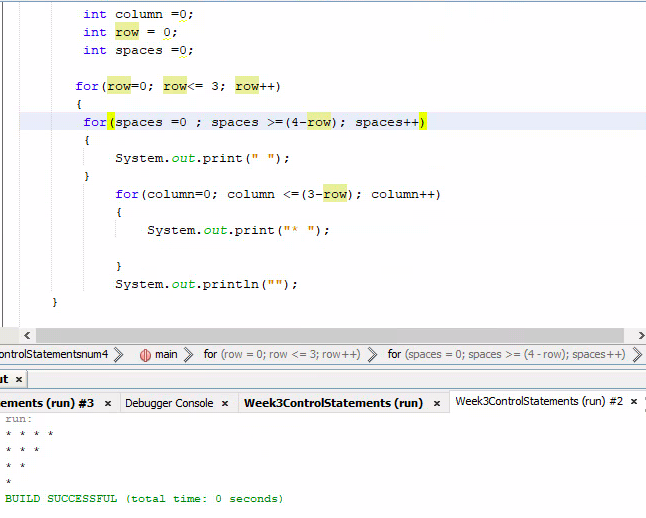Select the ControlStatementsnum4 class breadcrumb
The height and width of the screenshot is (518, 646).
54,354
